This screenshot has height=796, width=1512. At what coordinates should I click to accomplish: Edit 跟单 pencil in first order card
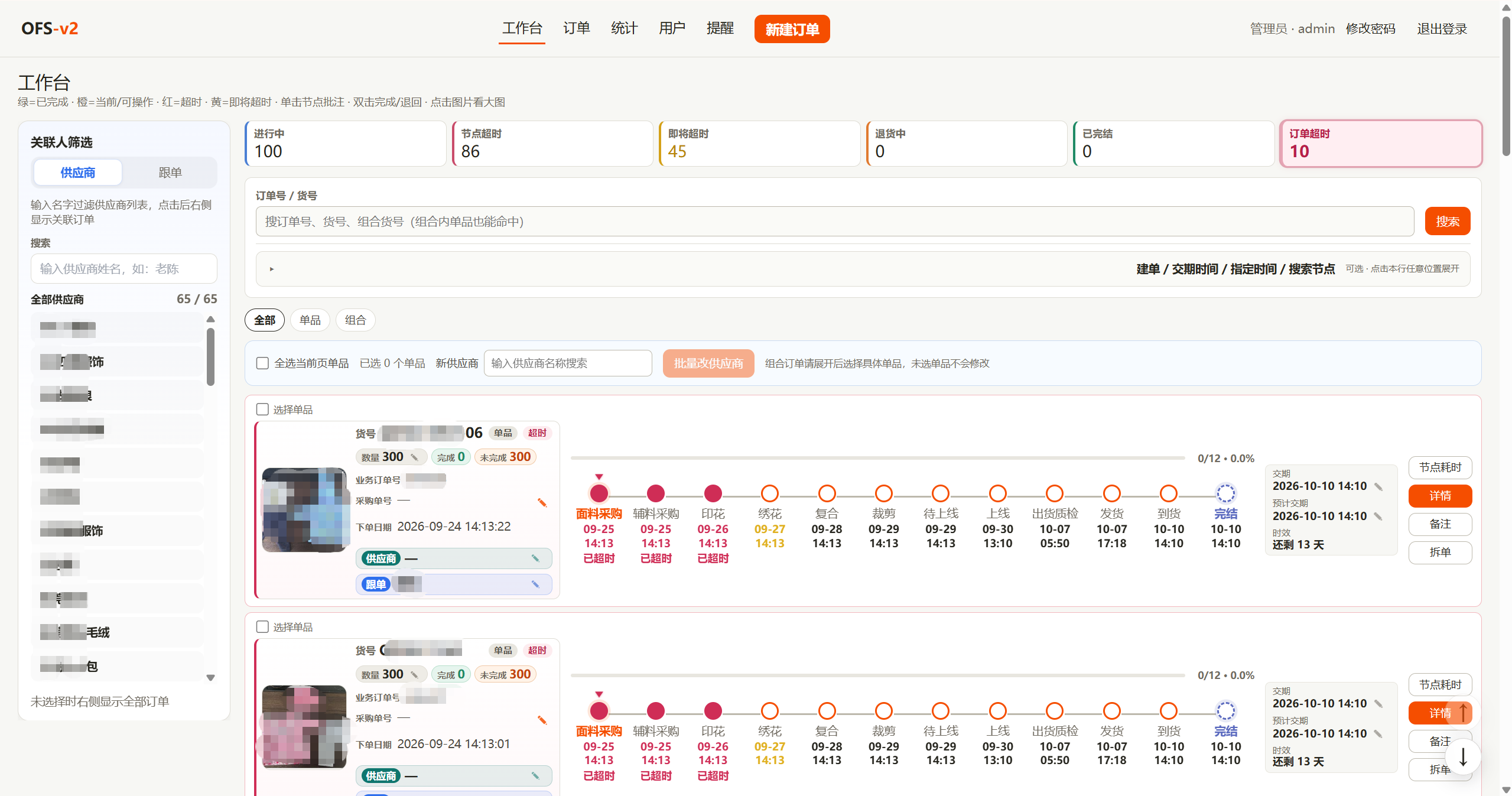point(535,584)
